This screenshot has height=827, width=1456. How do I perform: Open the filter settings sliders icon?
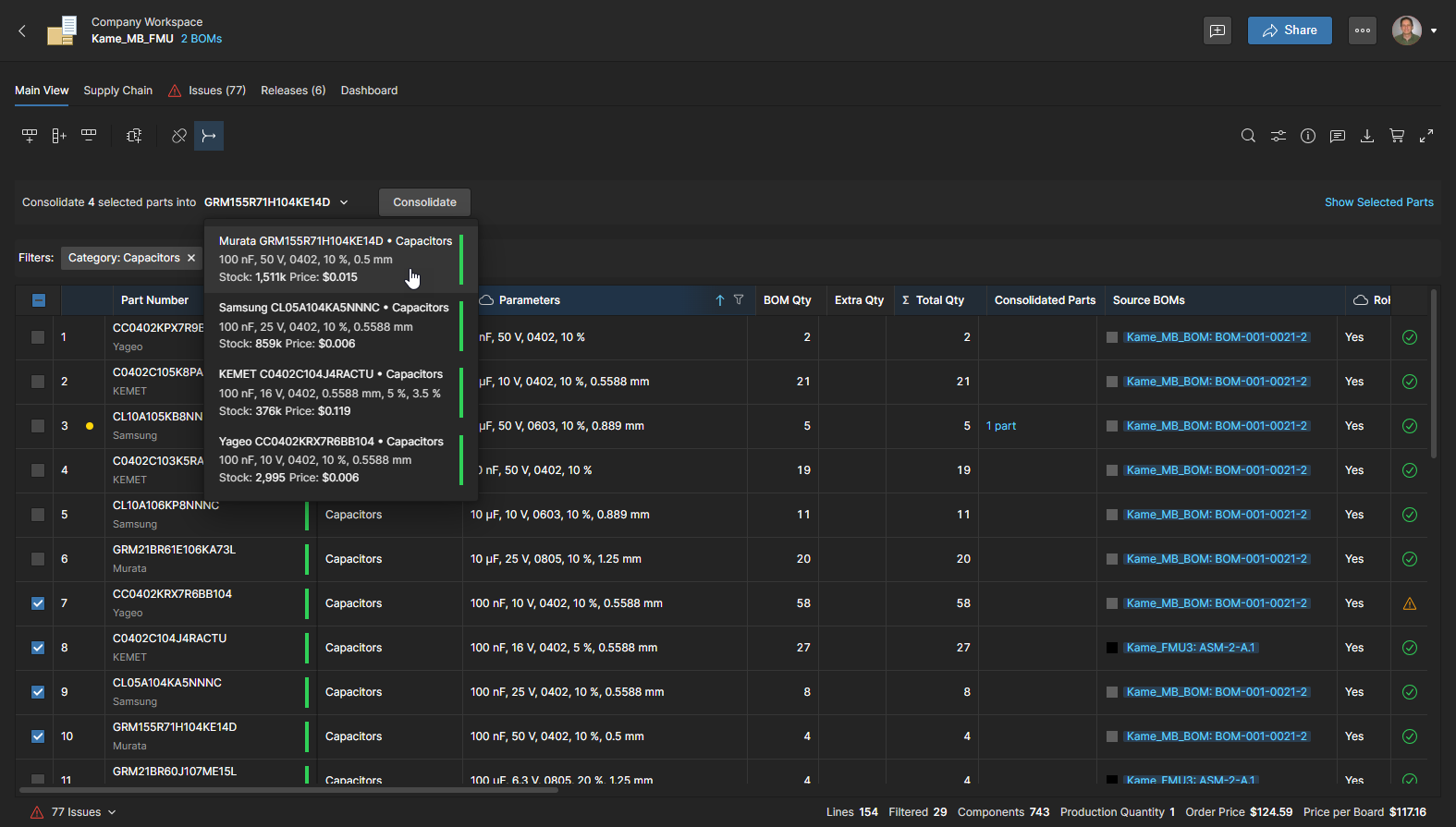click(1278, 136)
